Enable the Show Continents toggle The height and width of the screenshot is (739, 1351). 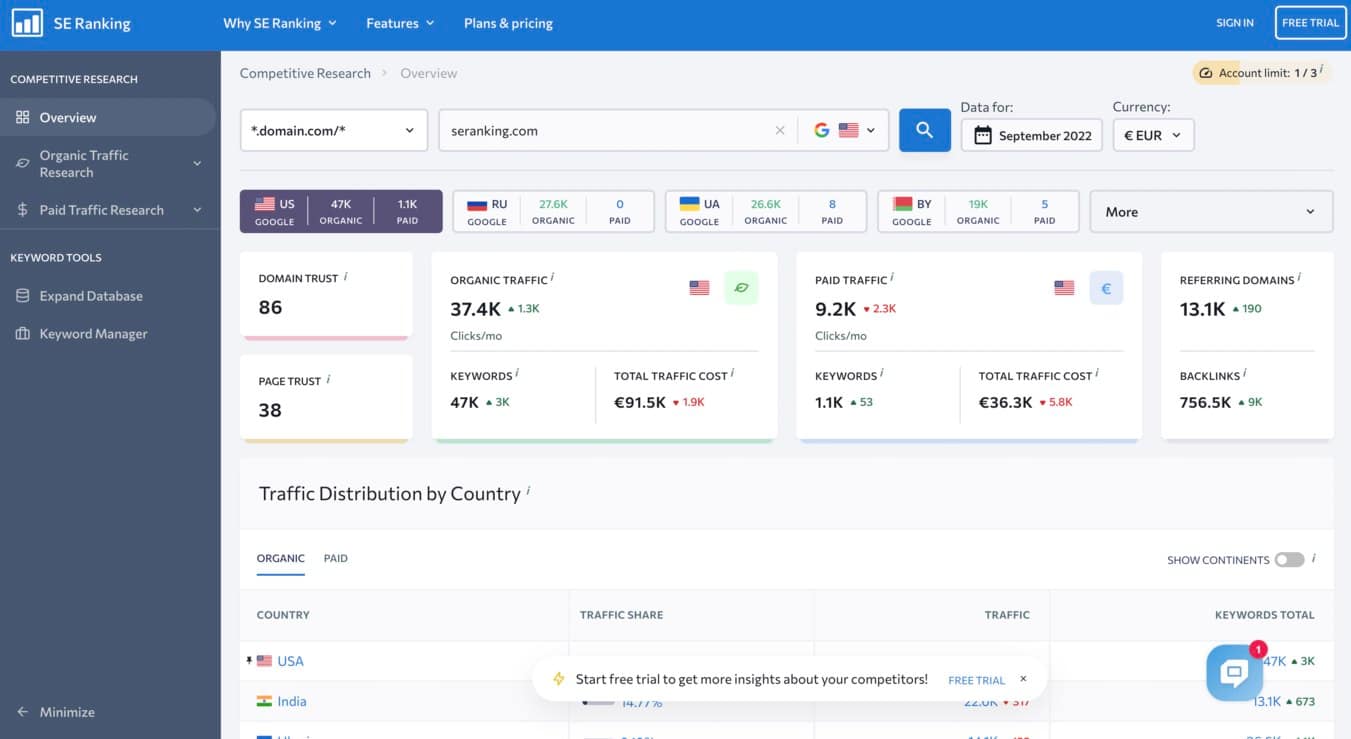[1288, 559]
